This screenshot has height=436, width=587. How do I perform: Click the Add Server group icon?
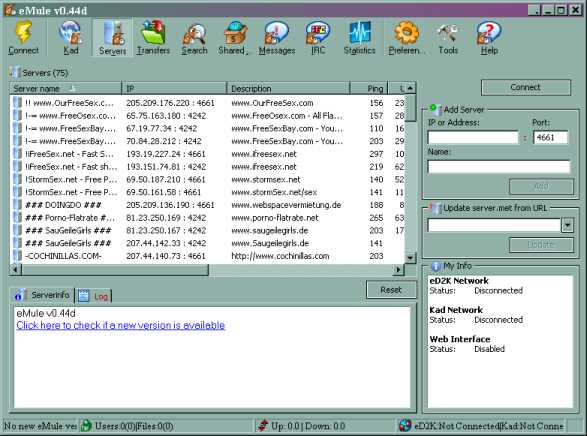[435, 109]
